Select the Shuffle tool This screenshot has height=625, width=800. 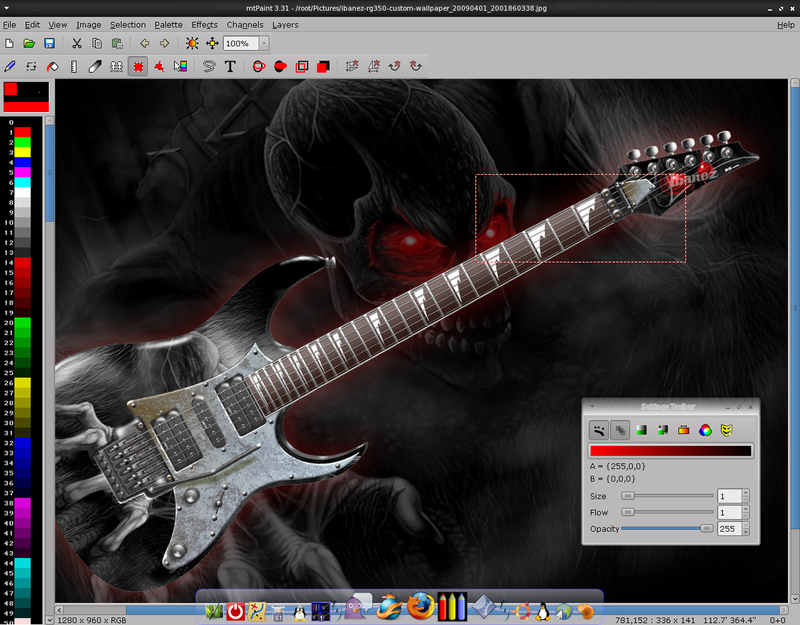(31, 66)
